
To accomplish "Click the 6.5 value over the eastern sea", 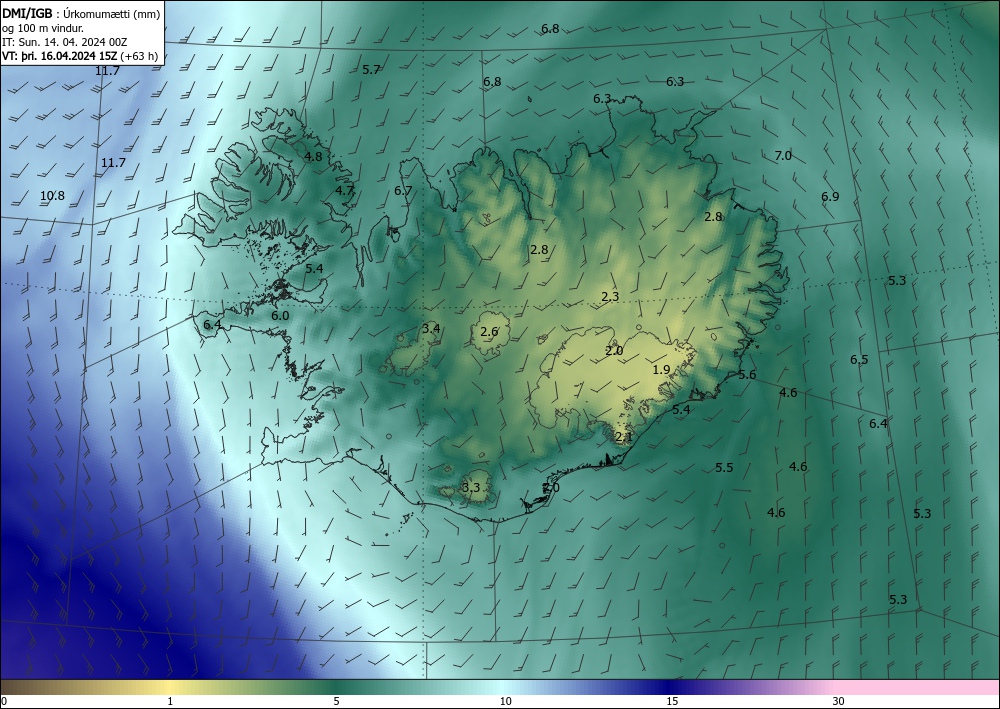I will [x=859, y=360].
